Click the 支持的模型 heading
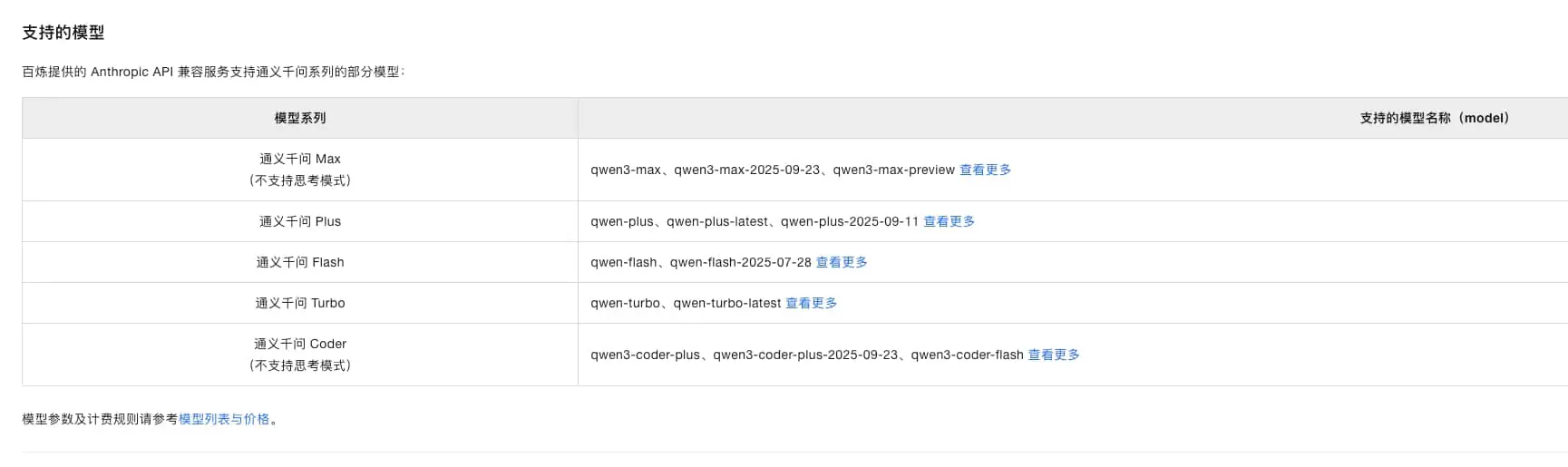1568x467 pixels. (x=63, y=33)
